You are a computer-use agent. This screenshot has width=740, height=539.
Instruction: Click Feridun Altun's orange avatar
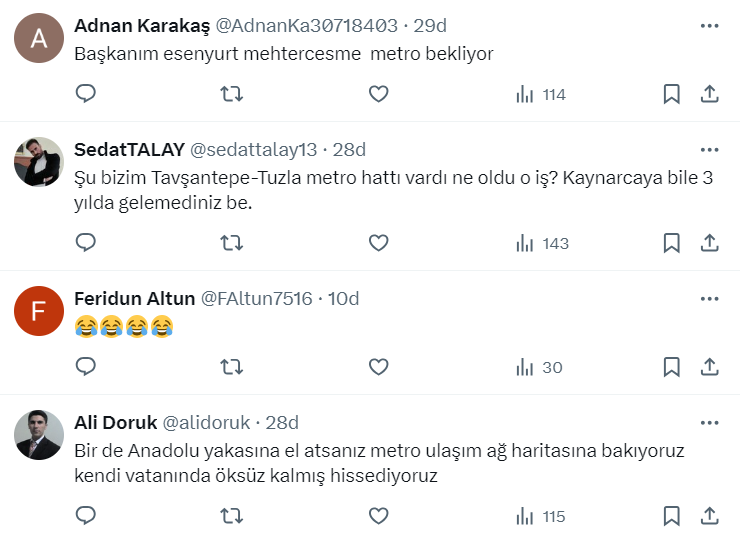point(40,312)
